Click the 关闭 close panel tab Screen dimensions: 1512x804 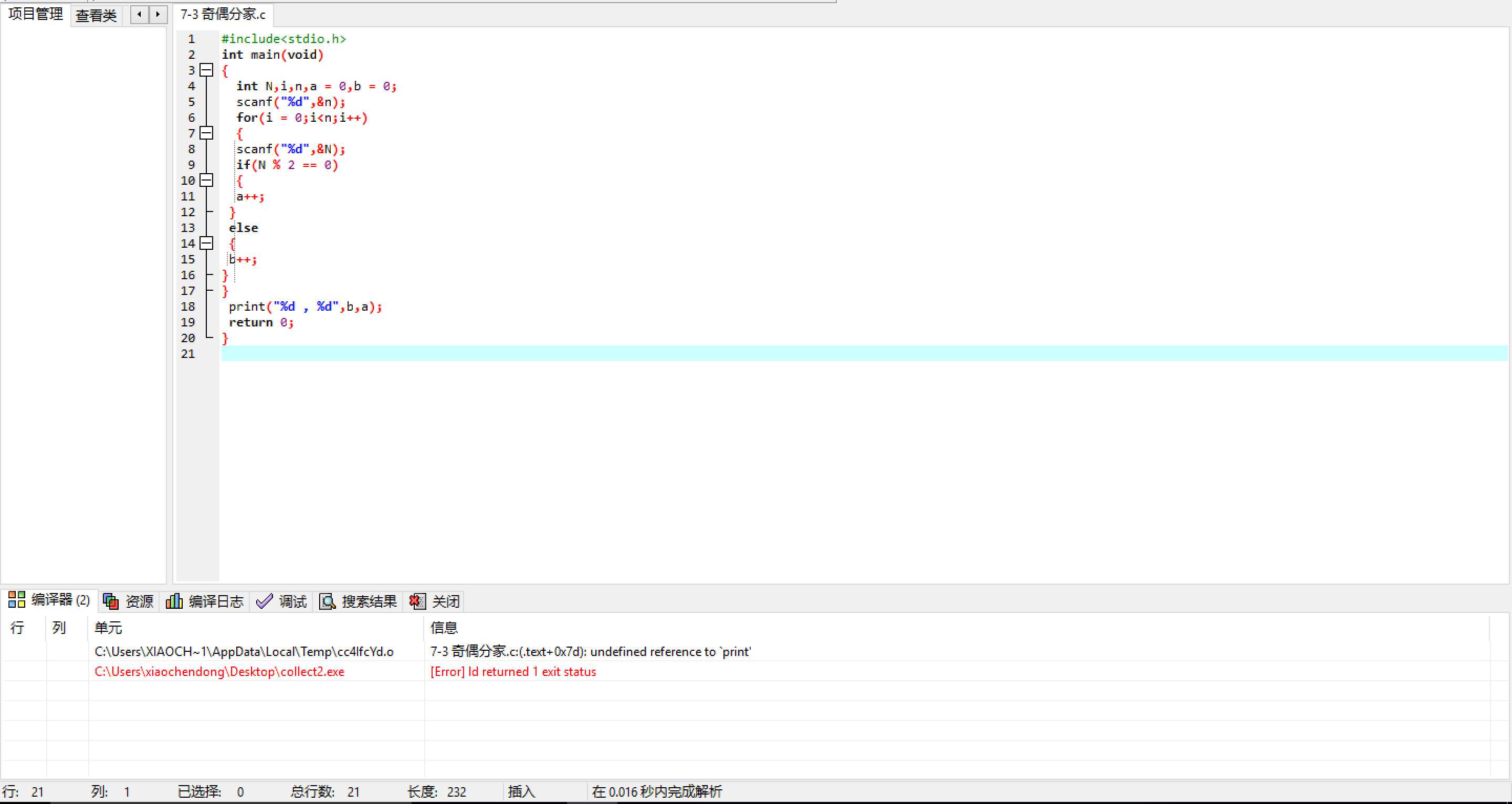434,601
